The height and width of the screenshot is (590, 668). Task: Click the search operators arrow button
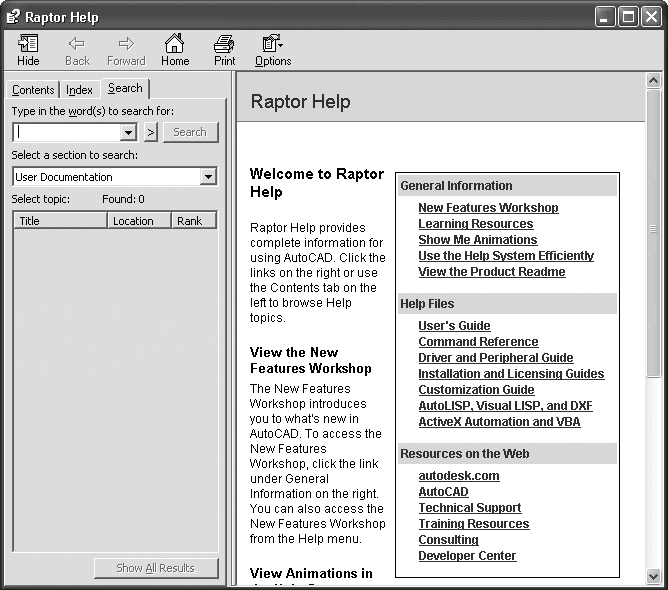[151, 132]
